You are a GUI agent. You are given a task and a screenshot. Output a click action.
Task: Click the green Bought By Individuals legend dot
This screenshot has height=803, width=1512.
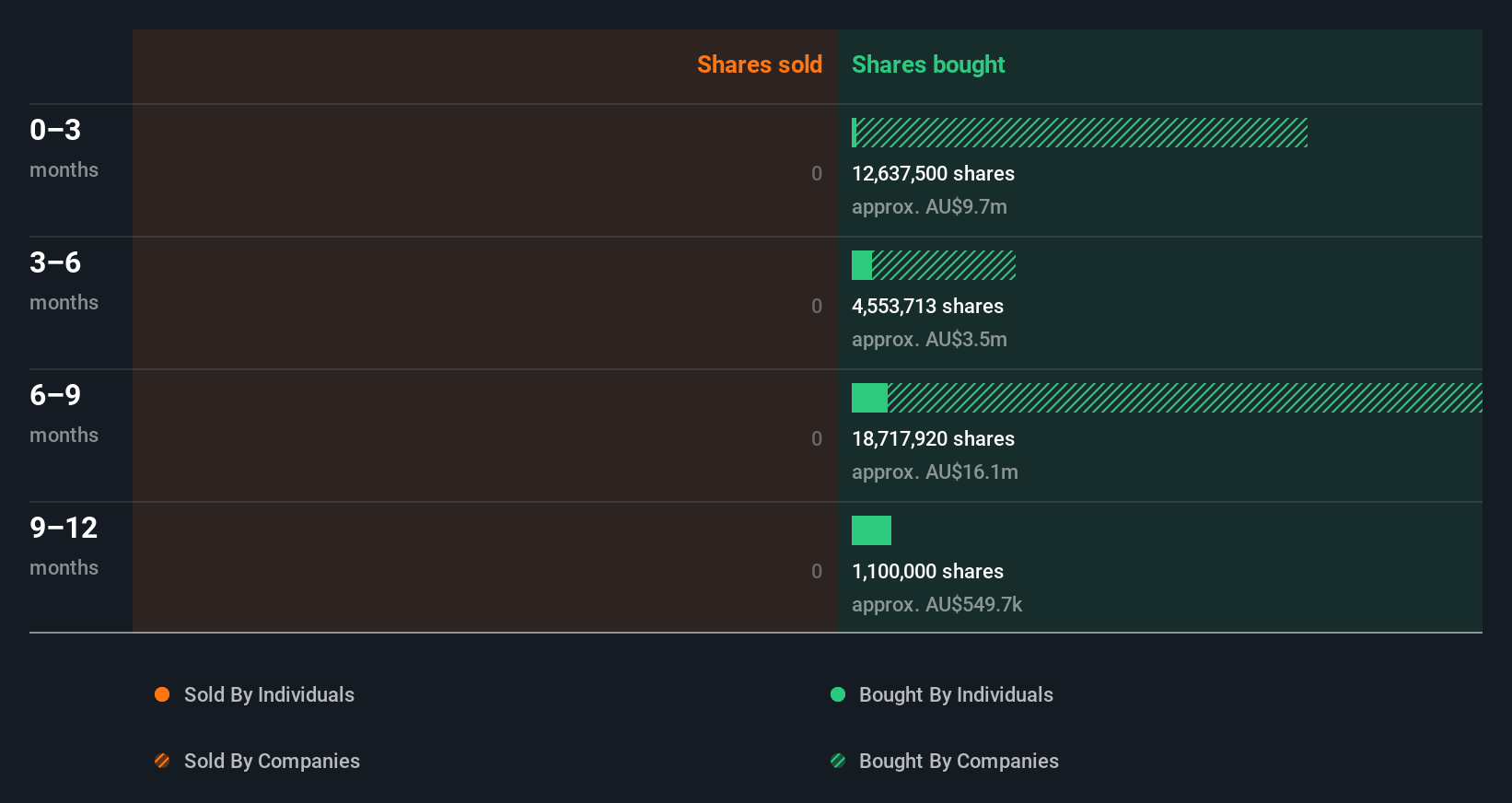838,694
